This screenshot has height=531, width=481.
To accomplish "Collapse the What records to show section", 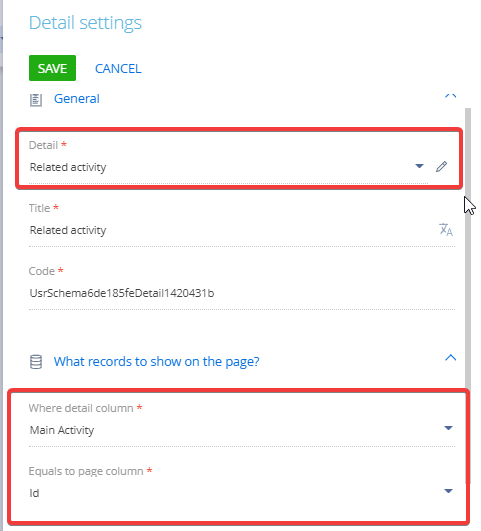I will point(451,358).
